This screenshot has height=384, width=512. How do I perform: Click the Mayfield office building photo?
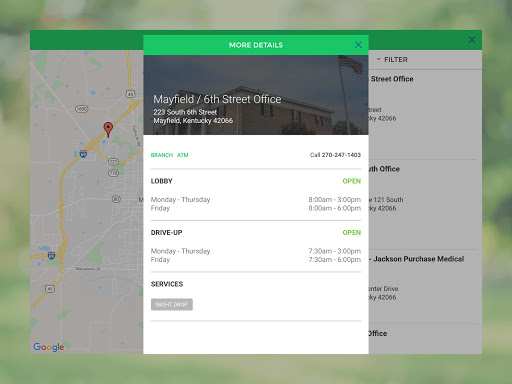(x=256, y=95)
